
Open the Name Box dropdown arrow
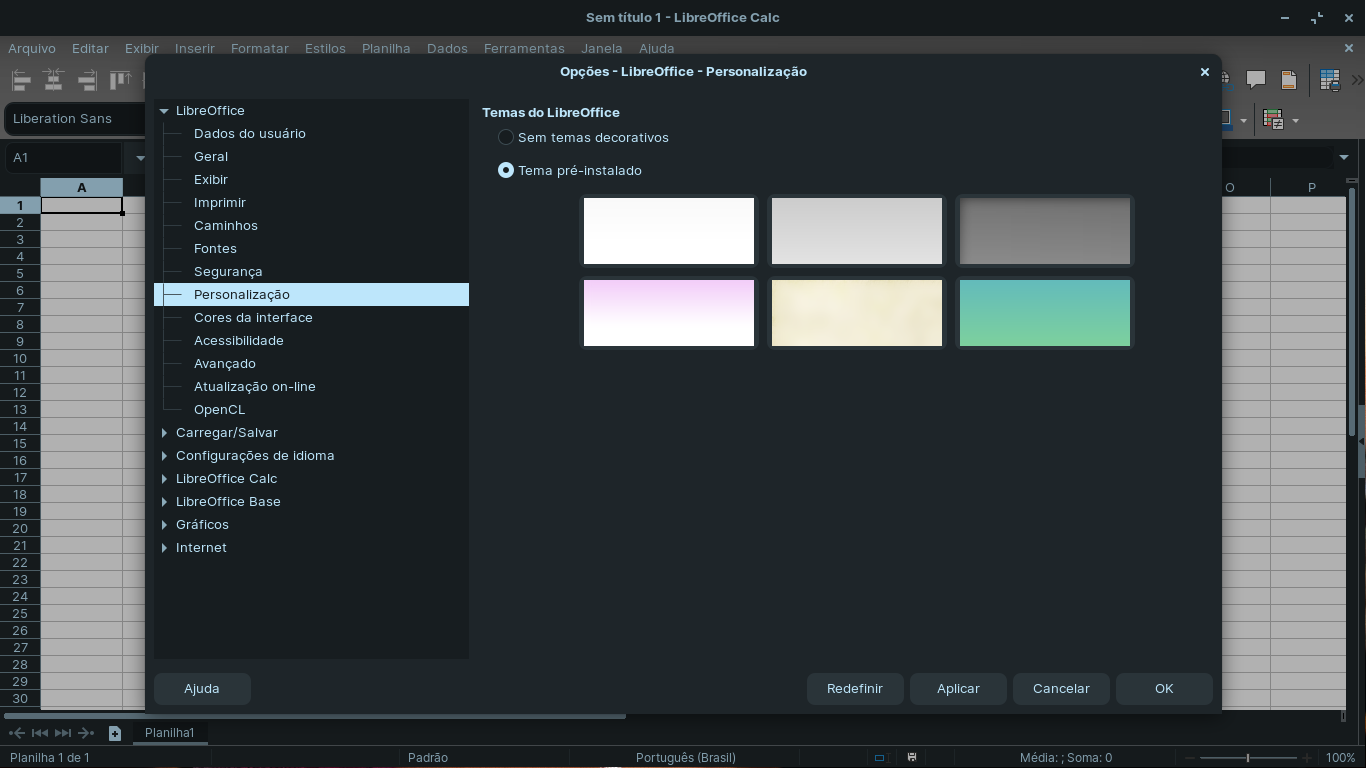coord(139,157)
